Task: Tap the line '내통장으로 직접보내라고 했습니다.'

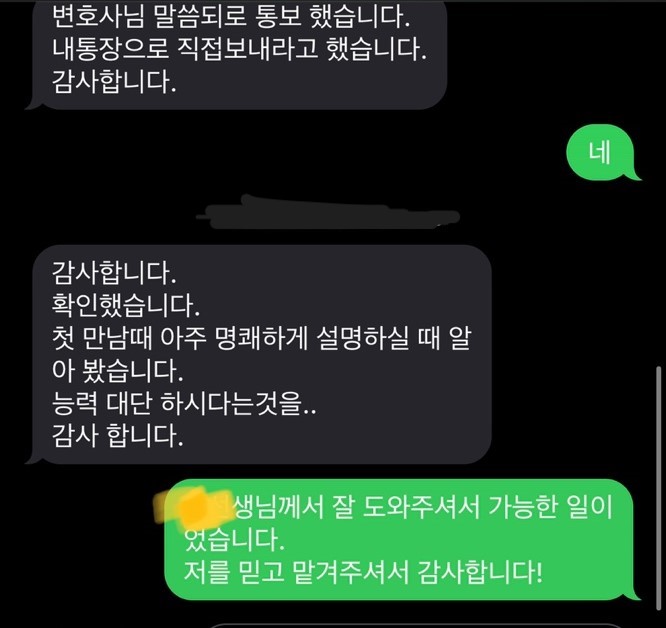Action: tap(239, 49)
